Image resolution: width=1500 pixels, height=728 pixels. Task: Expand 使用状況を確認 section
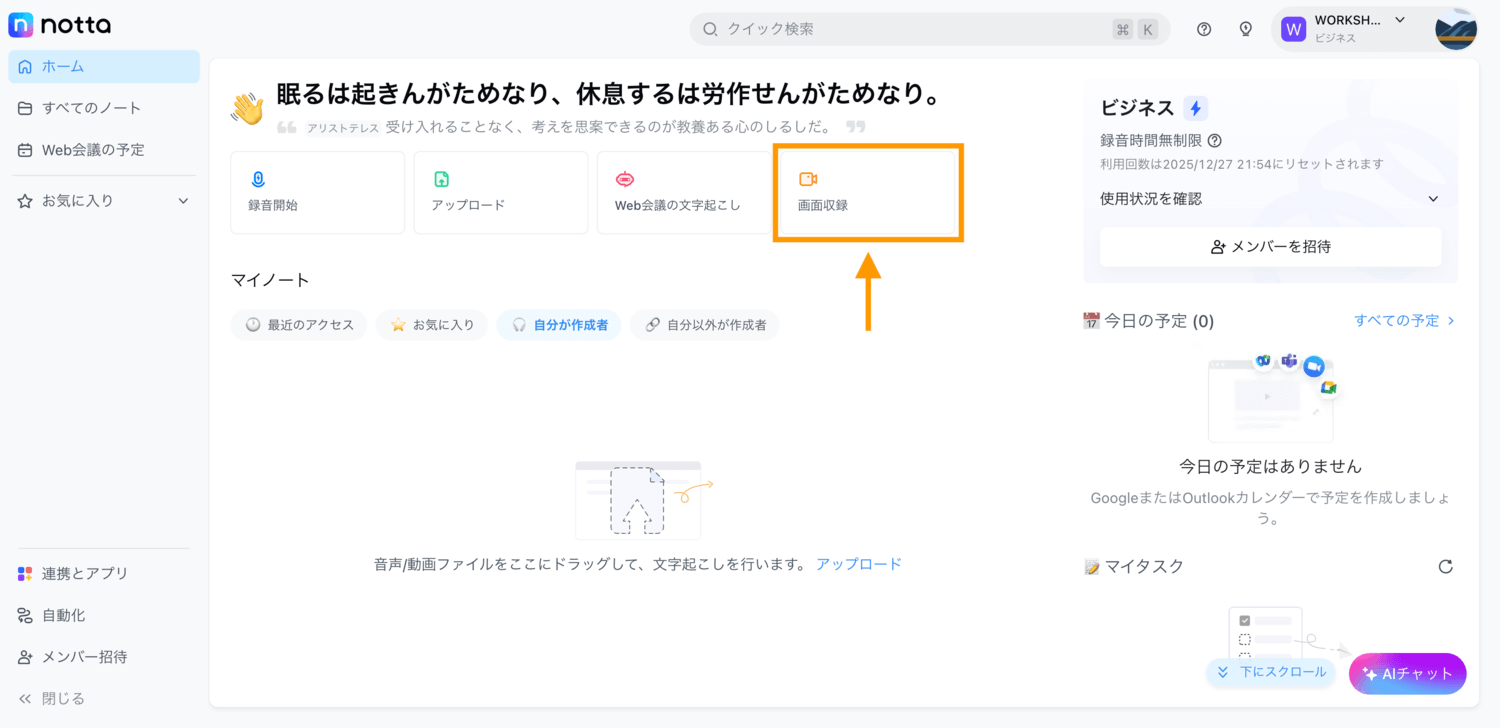tap(1270, 199)
